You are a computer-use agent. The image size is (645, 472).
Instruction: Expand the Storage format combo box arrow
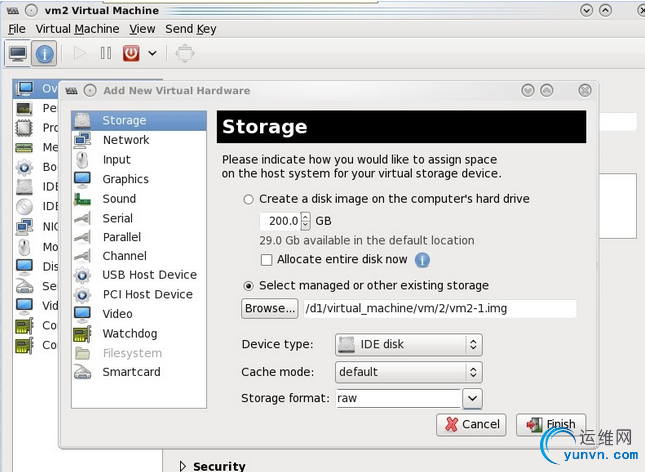(x=473, y=398)
